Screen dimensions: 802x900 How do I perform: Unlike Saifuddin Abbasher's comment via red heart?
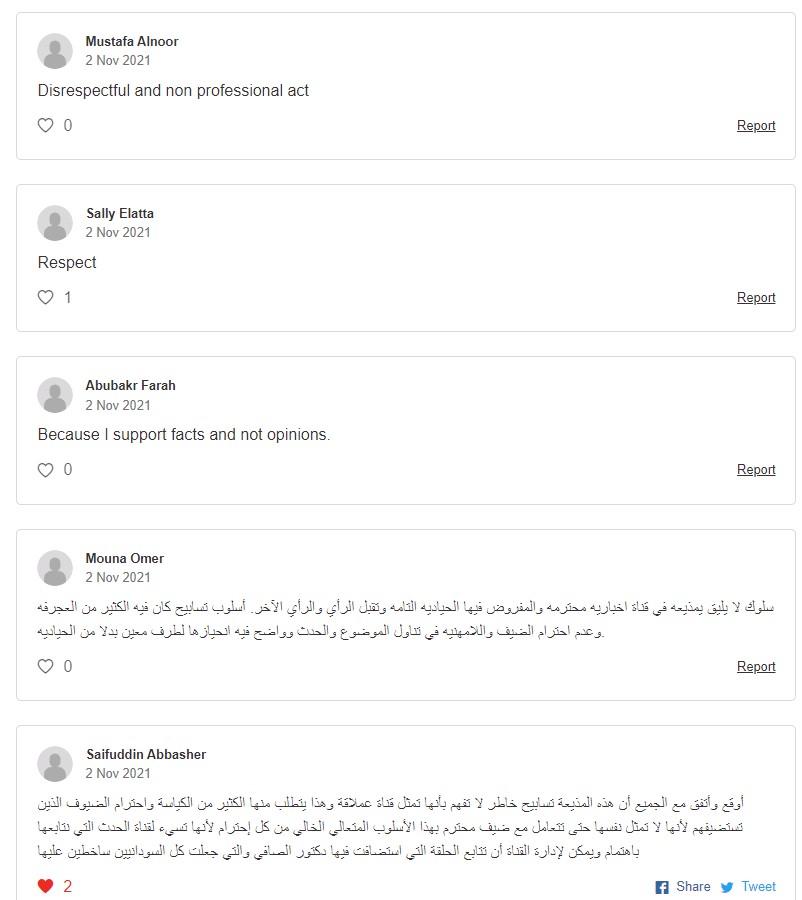[x=45, y=886]
